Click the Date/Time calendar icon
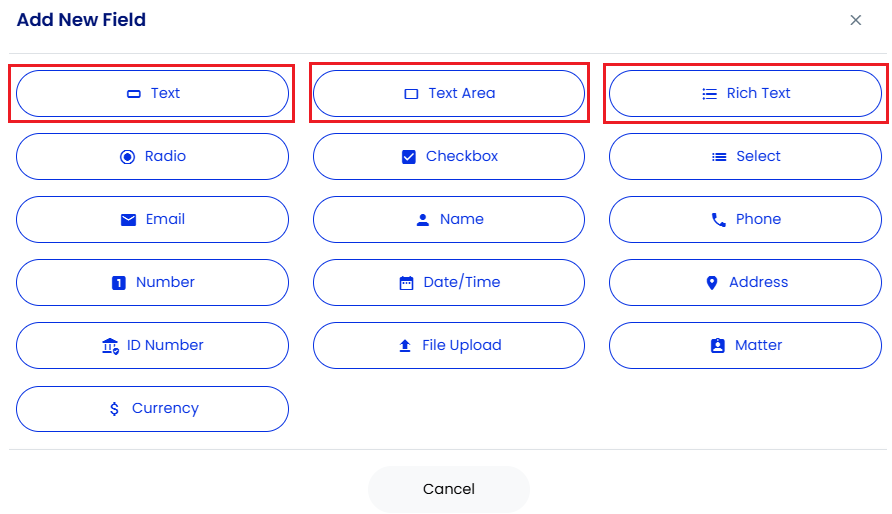The height and width of the screenshot is (514, 892). coord(406,283)
